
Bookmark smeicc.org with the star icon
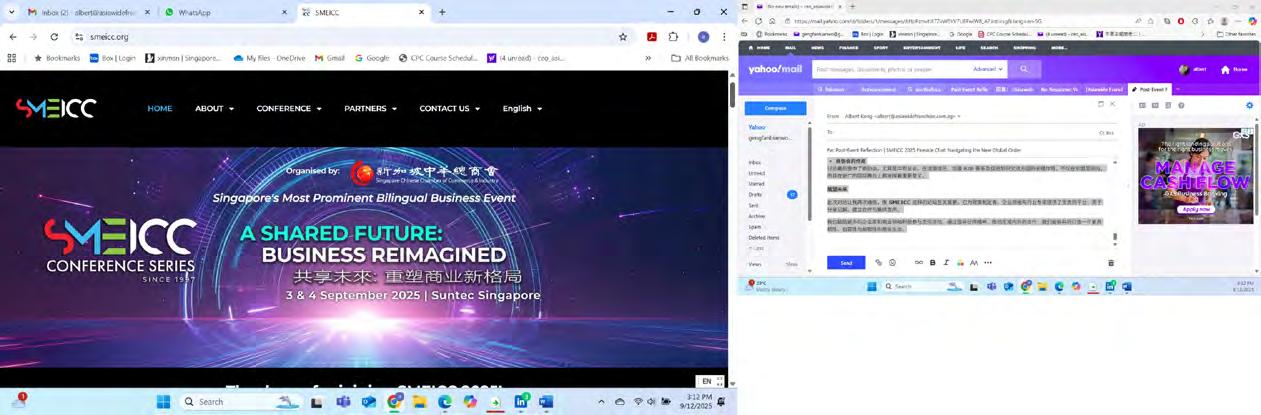tap(623, 37)
